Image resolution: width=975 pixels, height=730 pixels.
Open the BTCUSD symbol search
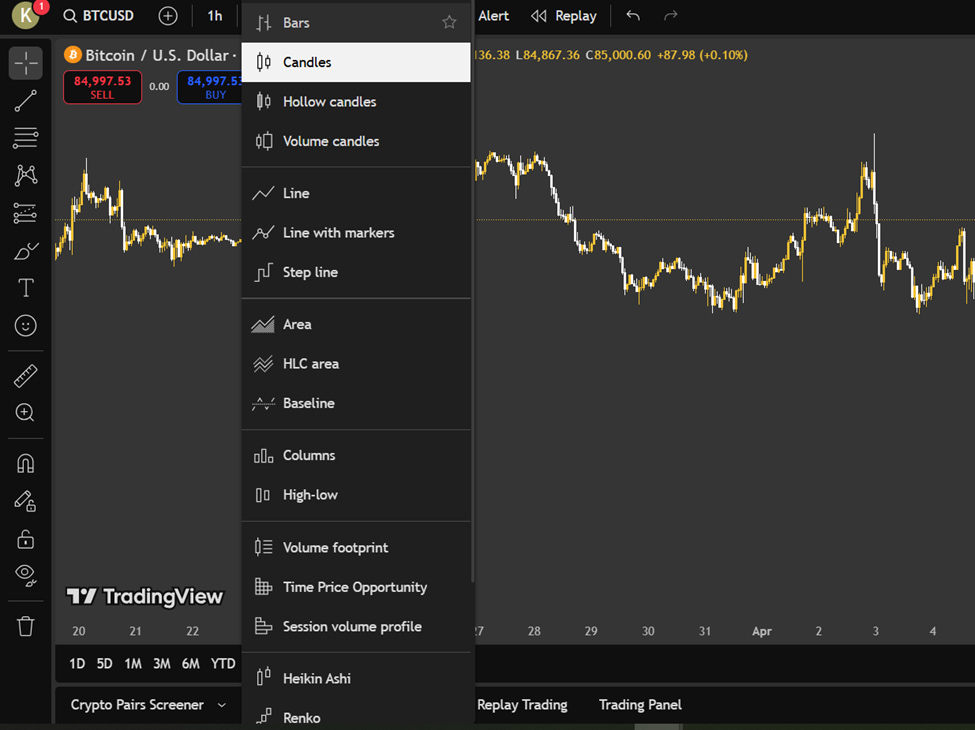[x=99, y=16]
